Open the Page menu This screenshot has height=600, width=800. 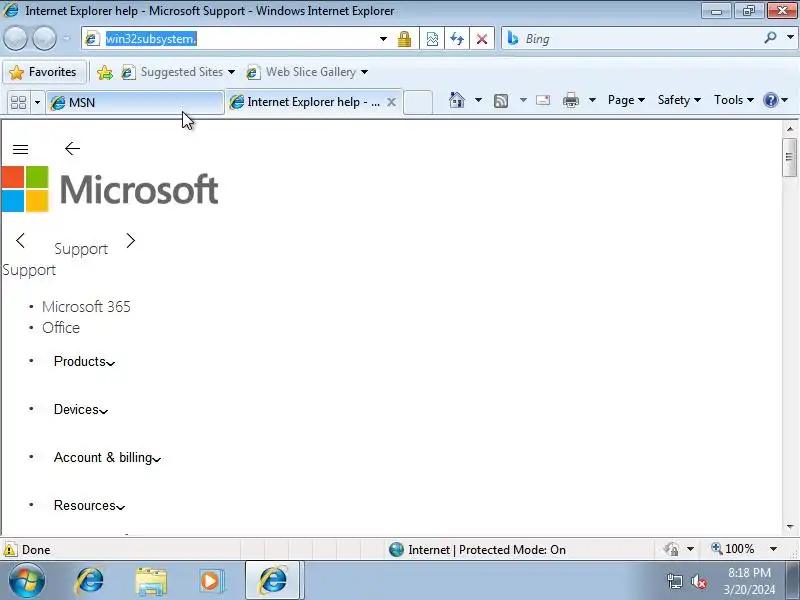626,100
